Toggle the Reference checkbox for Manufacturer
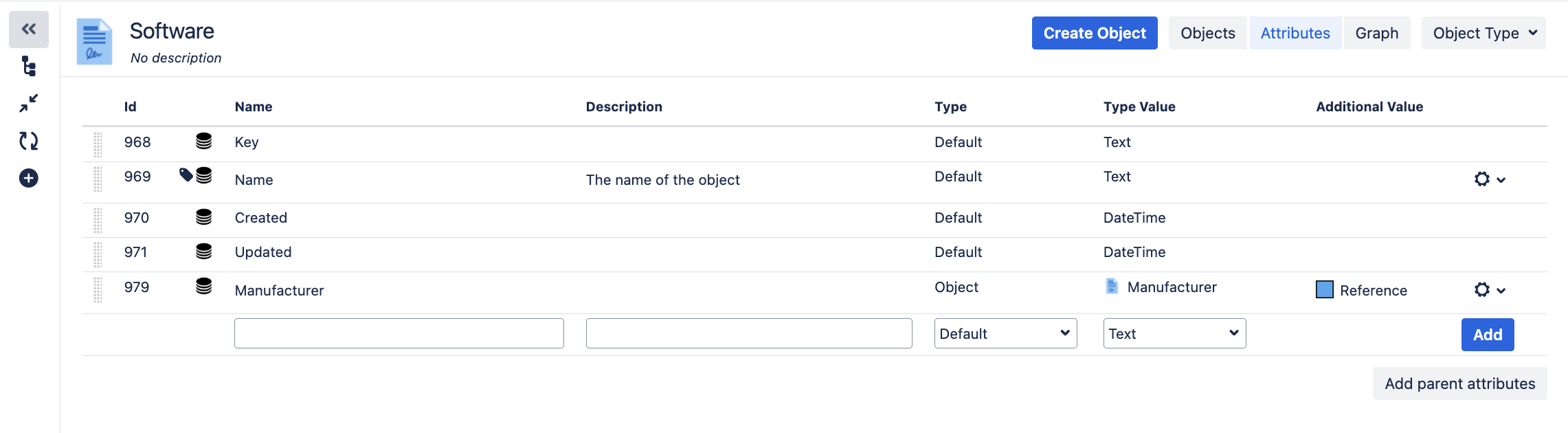Image resolution: width=1568 pixels, height=433 pixels. (x=1324, y=289)
